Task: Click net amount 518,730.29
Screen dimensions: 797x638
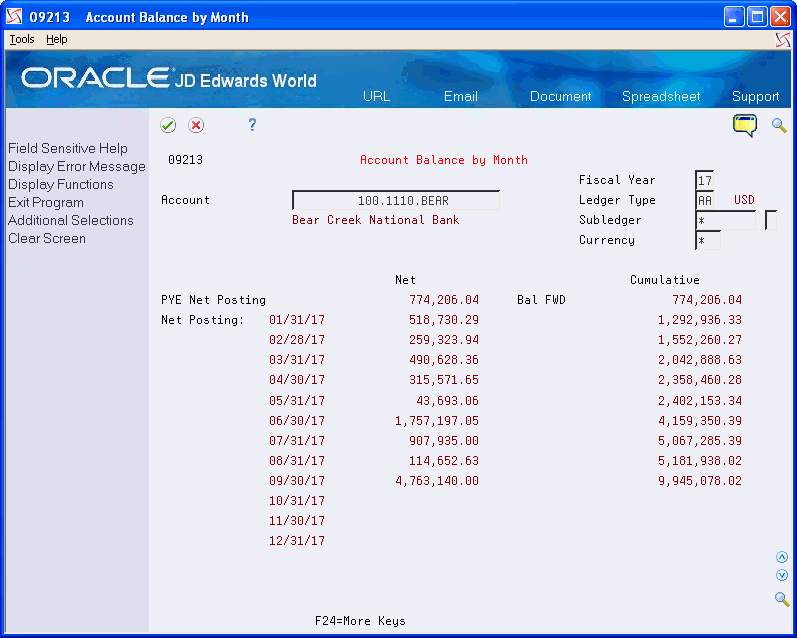Action: click(444, 320)
